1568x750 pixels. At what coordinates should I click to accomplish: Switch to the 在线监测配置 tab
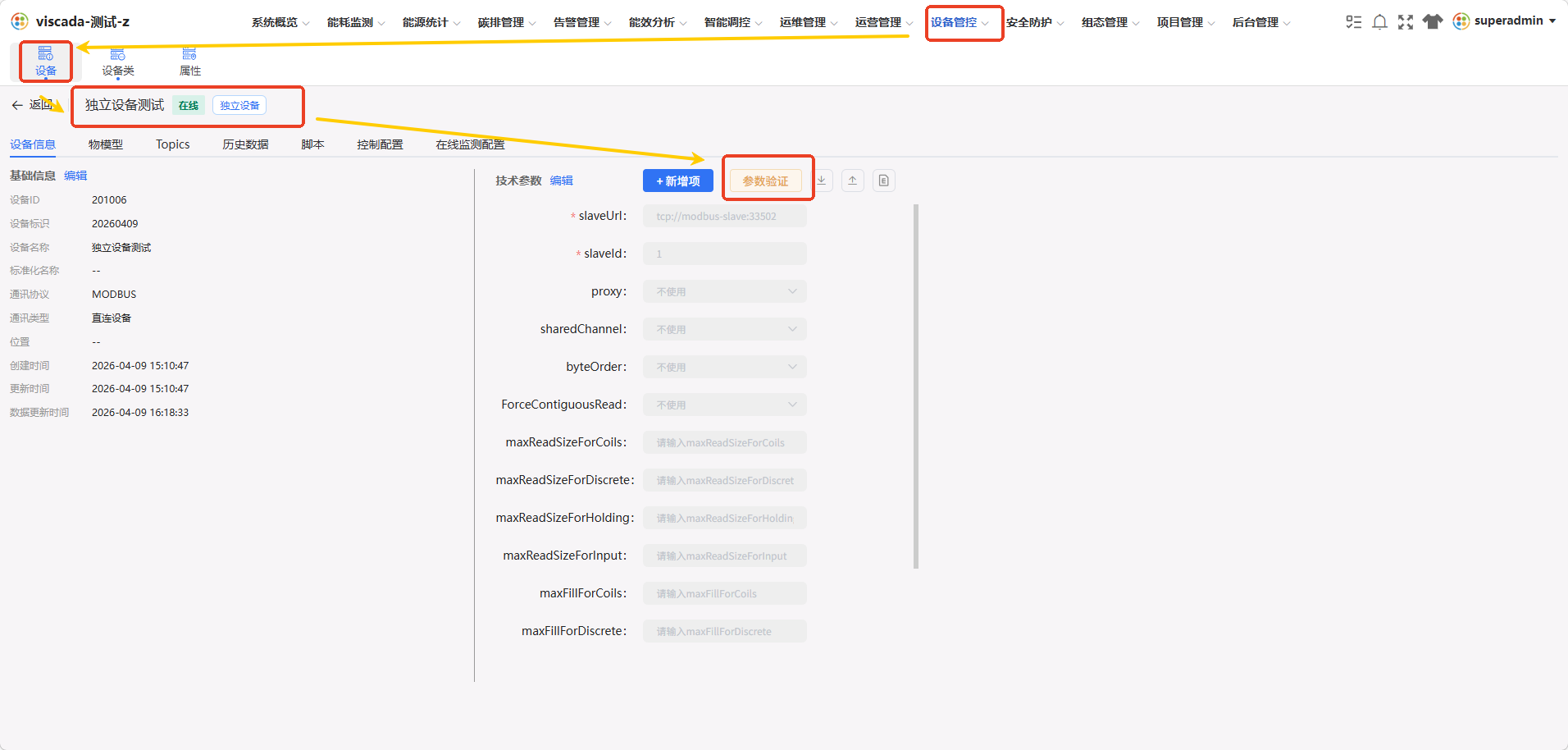[470, 144]
